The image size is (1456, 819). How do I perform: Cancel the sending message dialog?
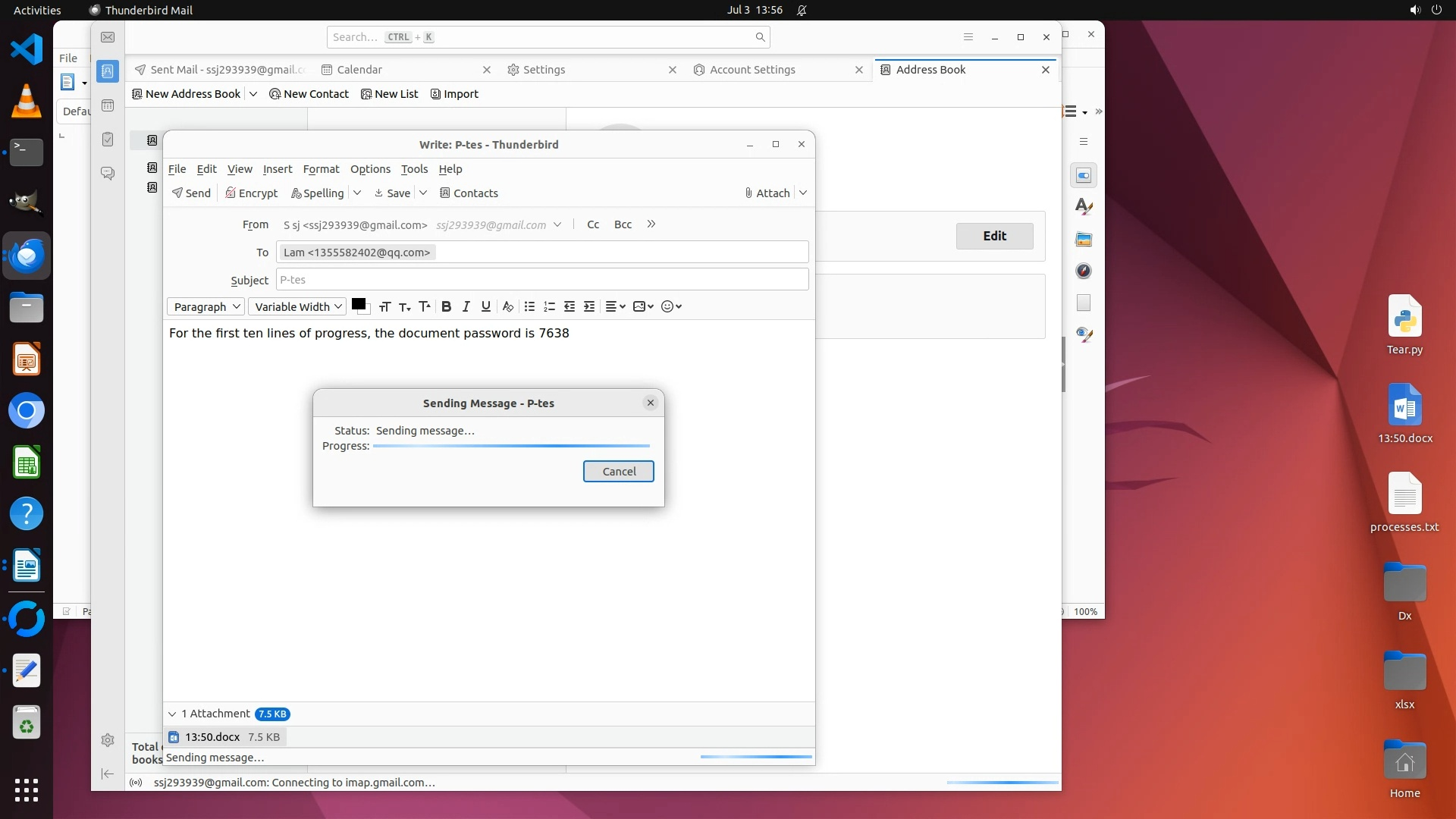click(x=618, y=472)
